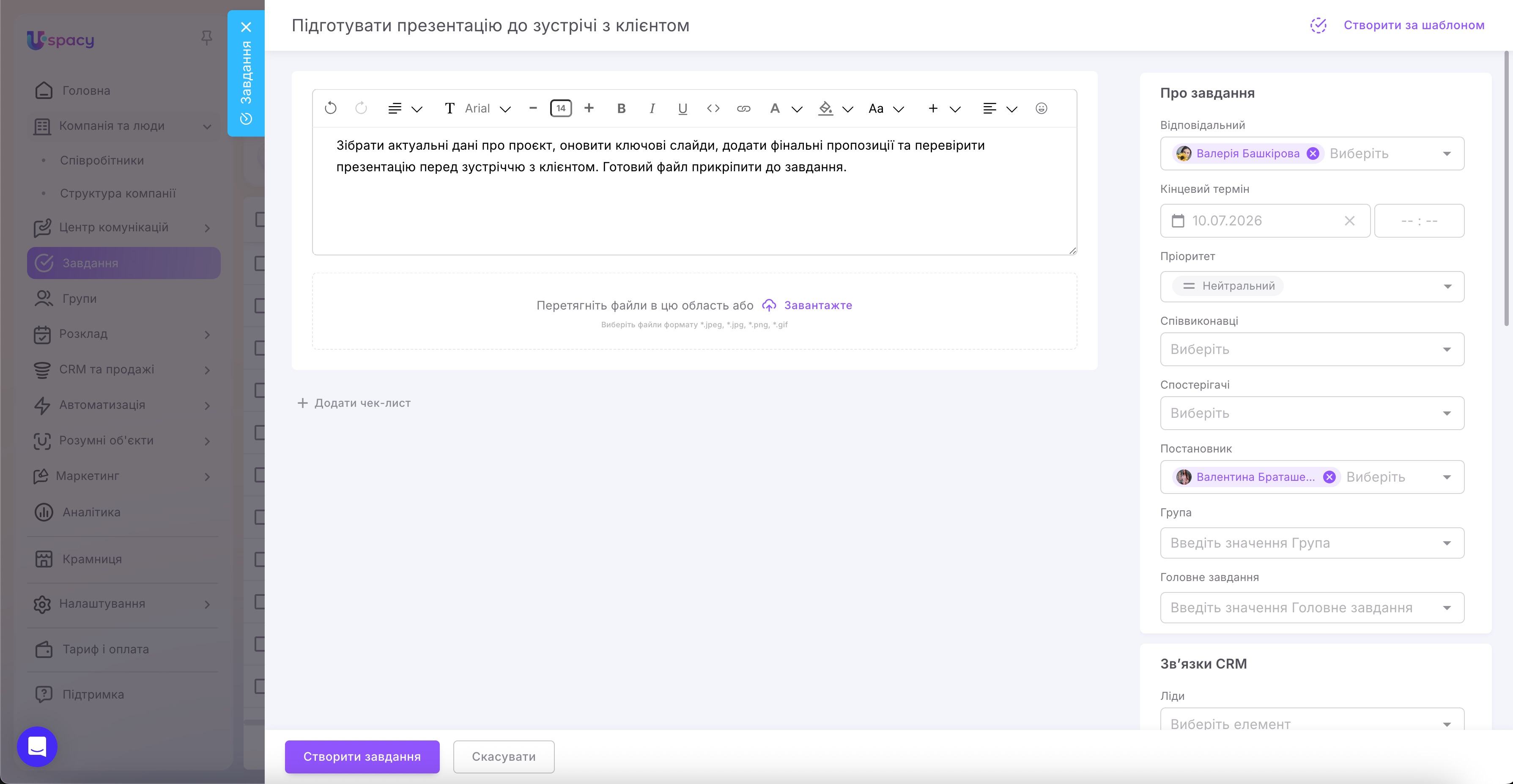This screenshot has height=784, width=1513.
Task: Insert a hyperlink
Action: click(743, 108)
